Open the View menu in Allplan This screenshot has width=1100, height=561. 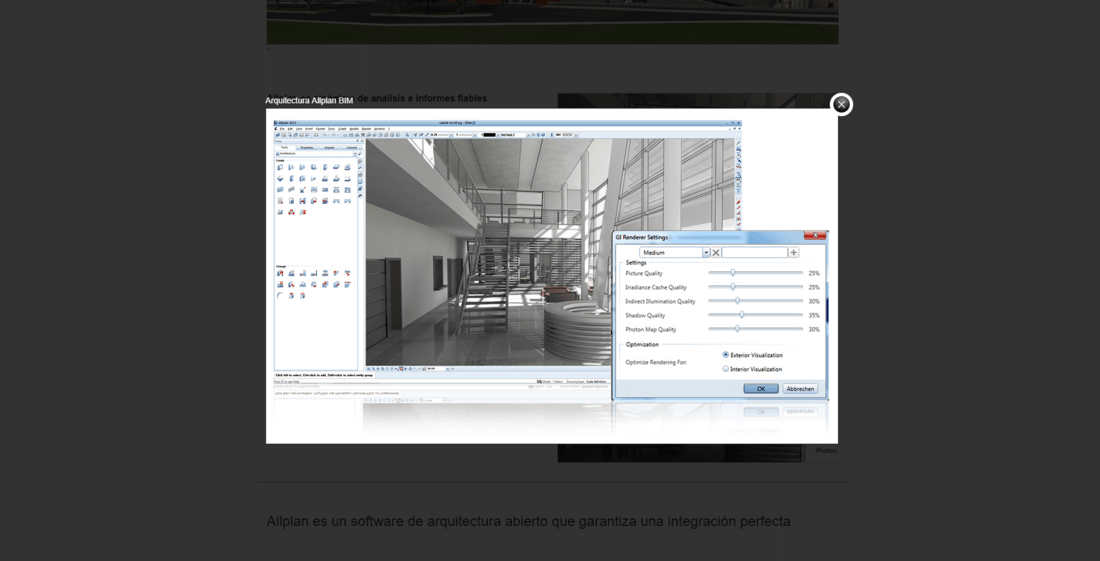(x=299, y=129)
